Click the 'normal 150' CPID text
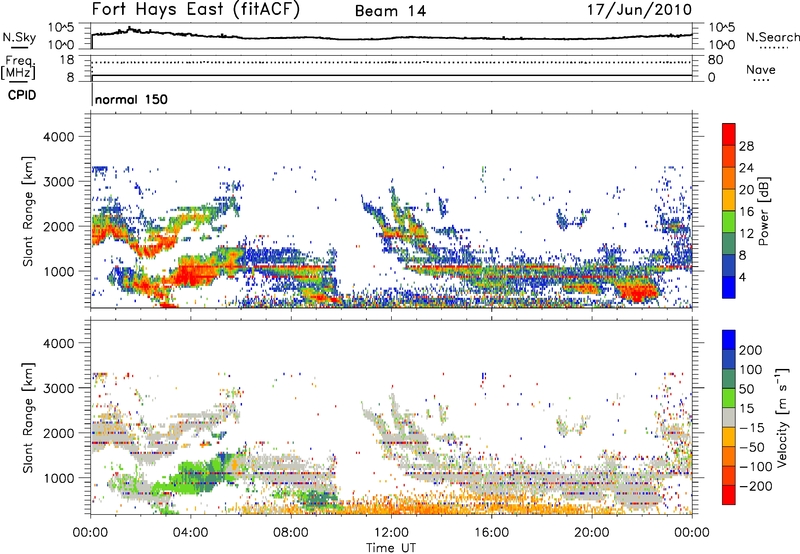This screenshot has width=800, height=554. 131,99
